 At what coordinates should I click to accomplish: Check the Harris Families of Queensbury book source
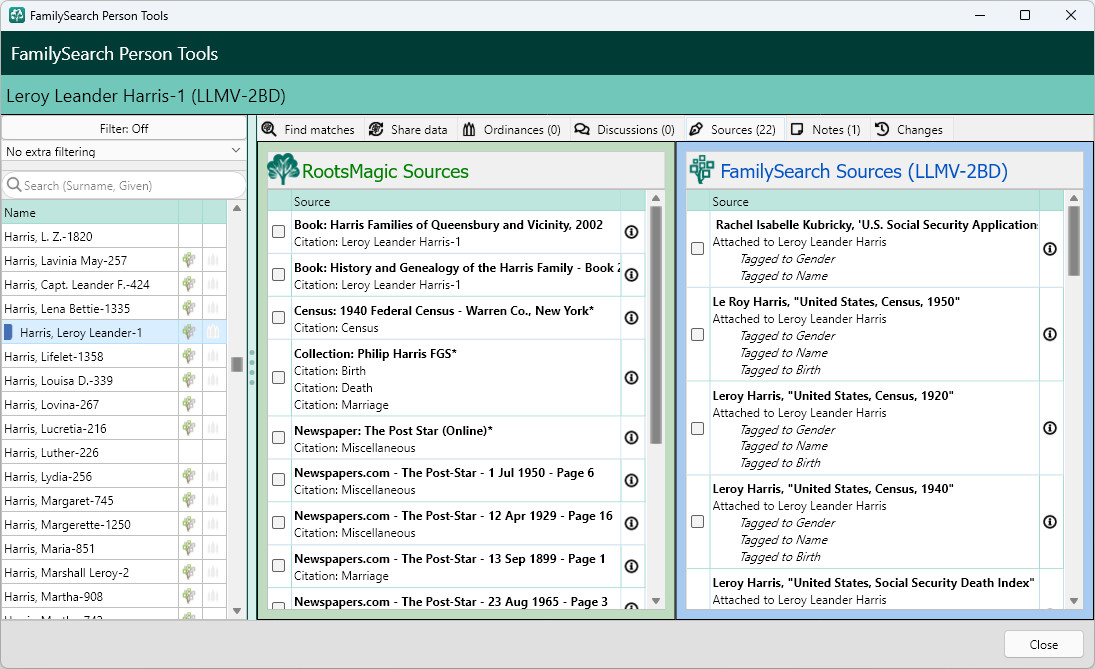coord(279,232)
